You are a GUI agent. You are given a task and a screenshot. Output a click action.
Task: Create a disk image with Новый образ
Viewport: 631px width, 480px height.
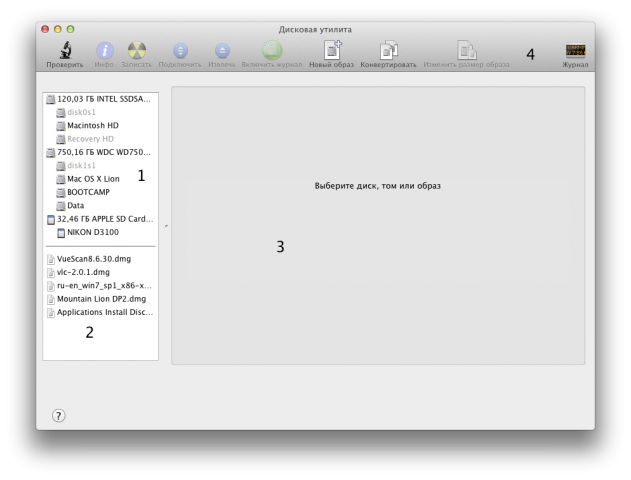tap(332, 50)
